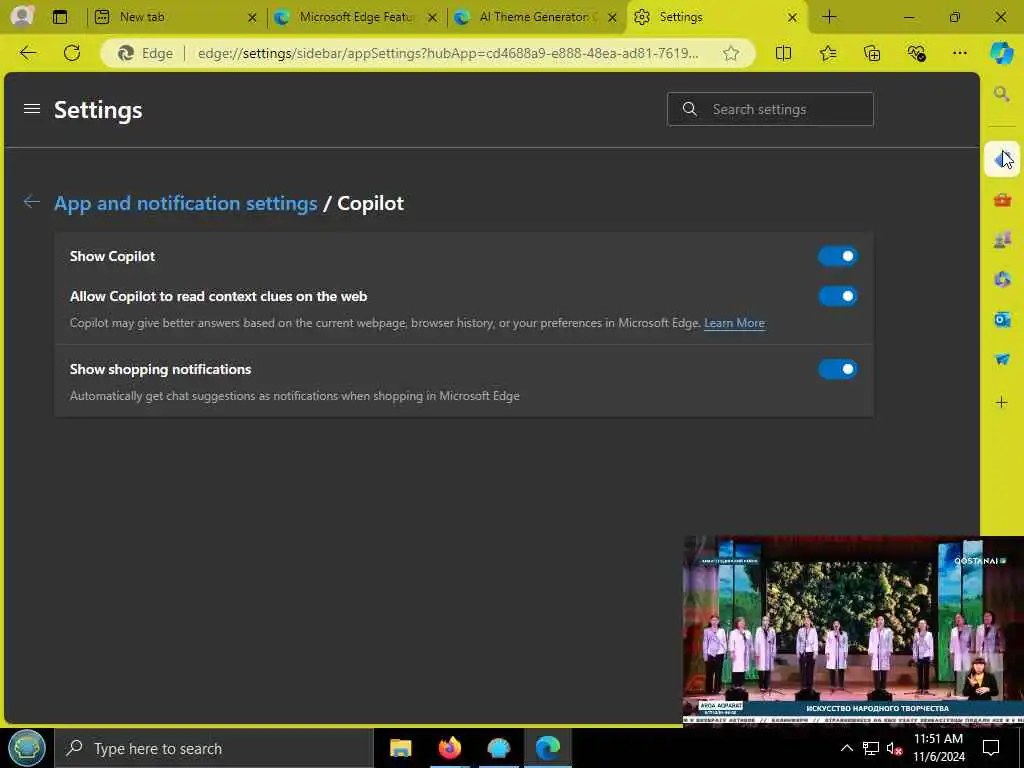Close the AI Theme Generator tab

pos(612,18)
